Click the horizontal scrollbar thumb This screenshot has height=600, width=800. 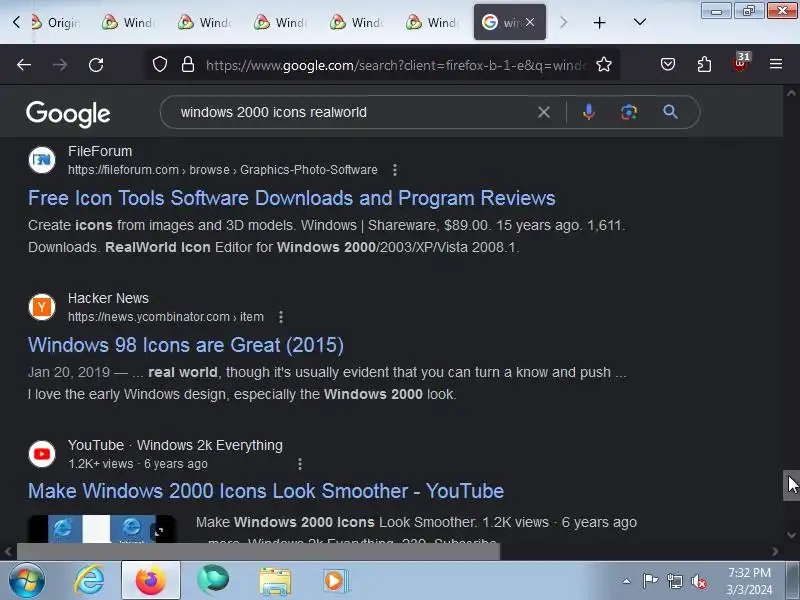[x=259, y=552]
